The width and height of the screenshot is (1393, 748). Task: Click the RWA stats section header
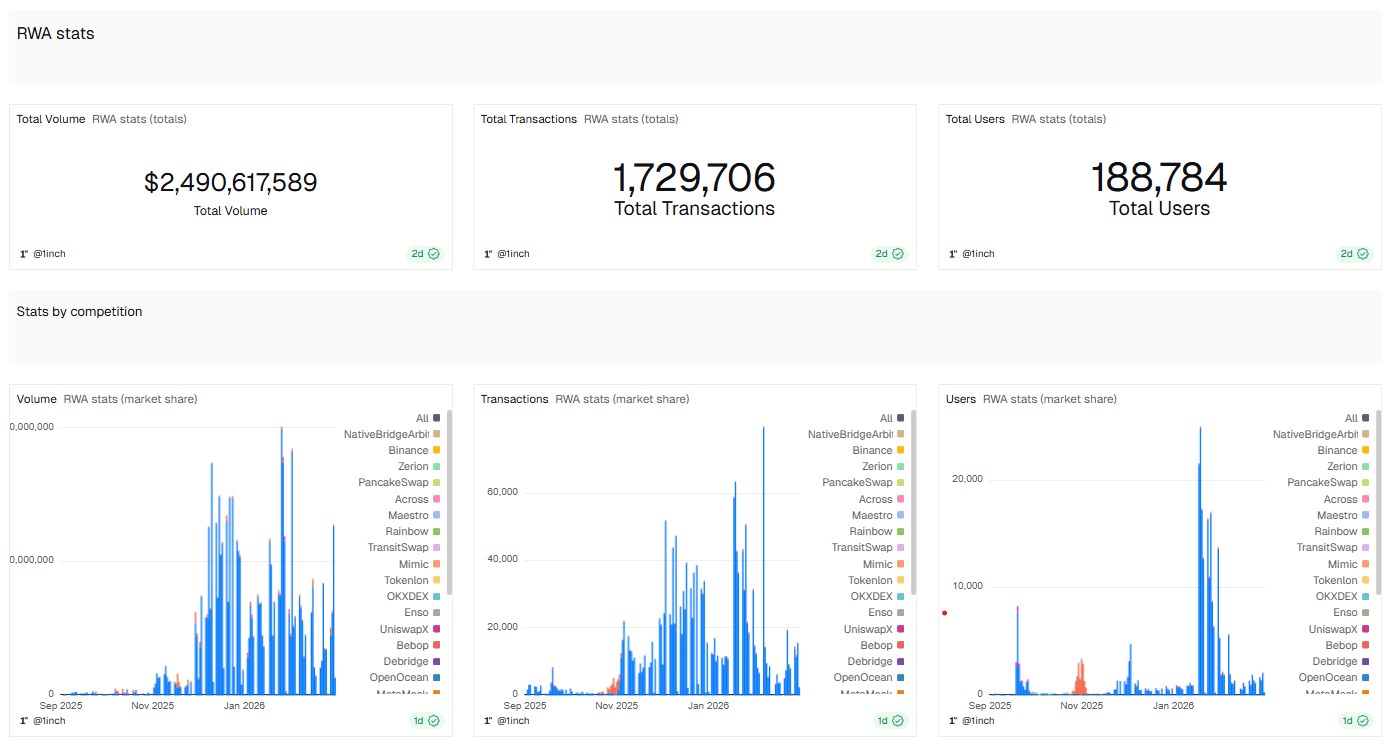pos(55,33)
